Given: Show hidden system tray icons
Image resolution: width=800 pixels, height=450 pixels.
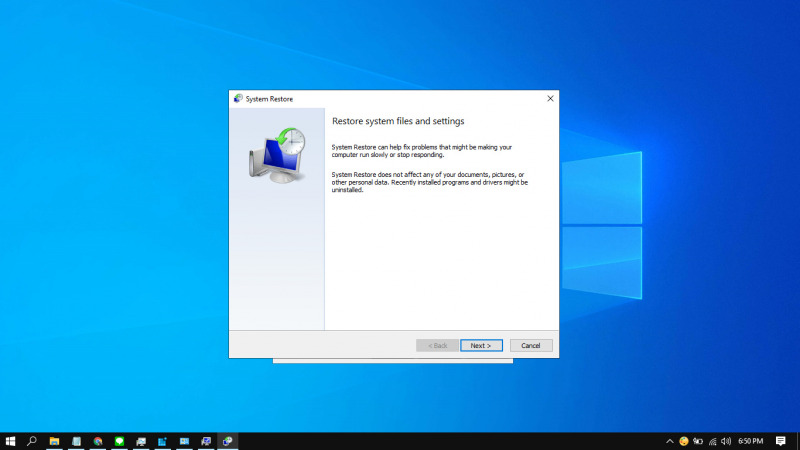Looking at the screenshot, I should click(670, 441).
